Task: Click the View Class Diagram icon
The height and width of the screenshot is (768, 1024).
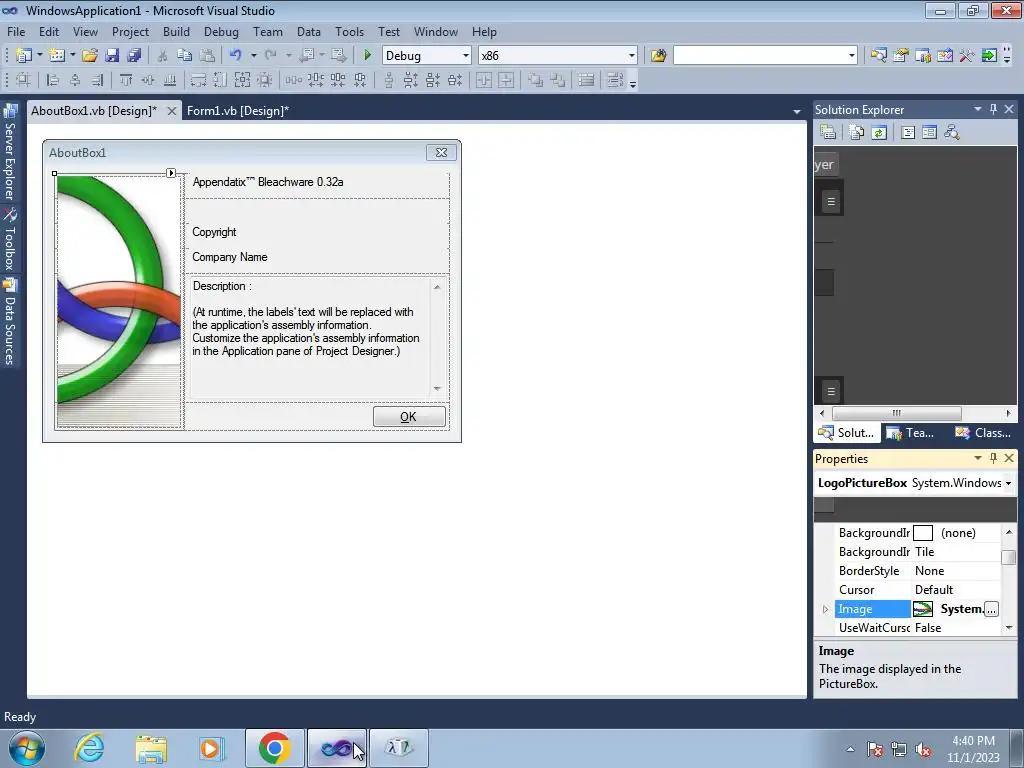Action: coord(952,133)
